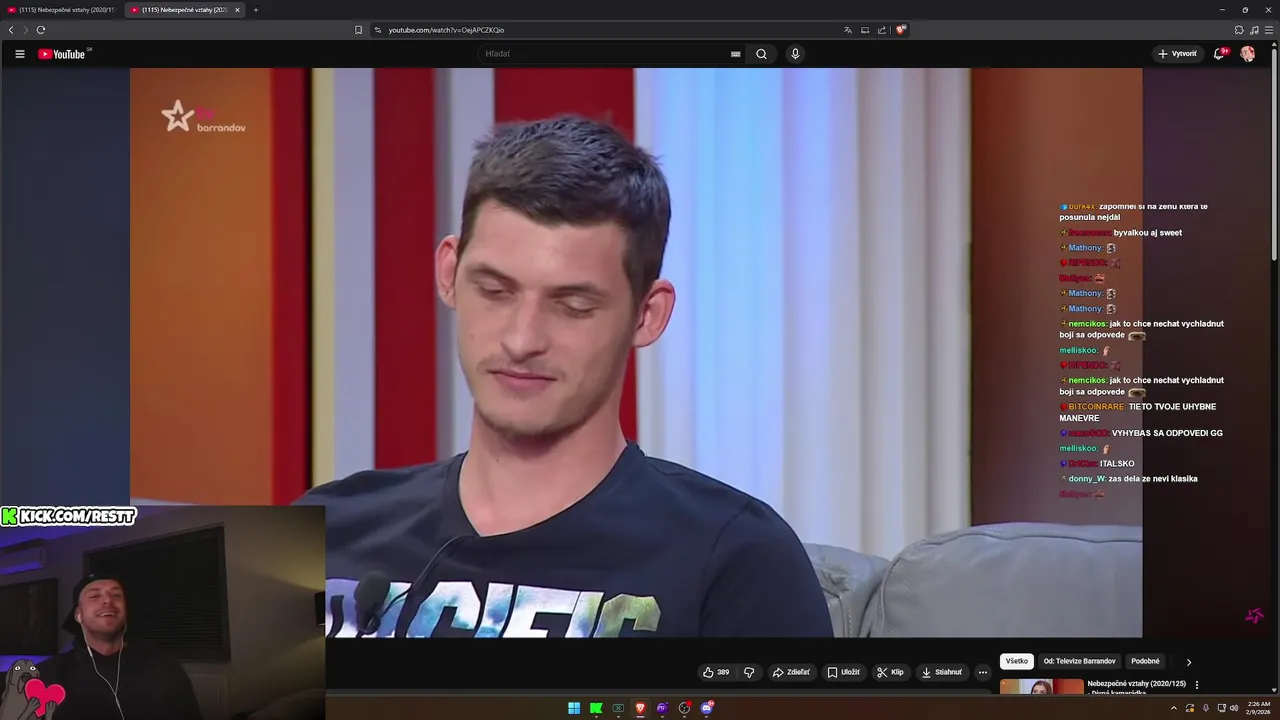The height and width of the screenshot is (720, 1280).
Task: Open the Xbox Game Bar taskbar icon
Action: point(618,708)
